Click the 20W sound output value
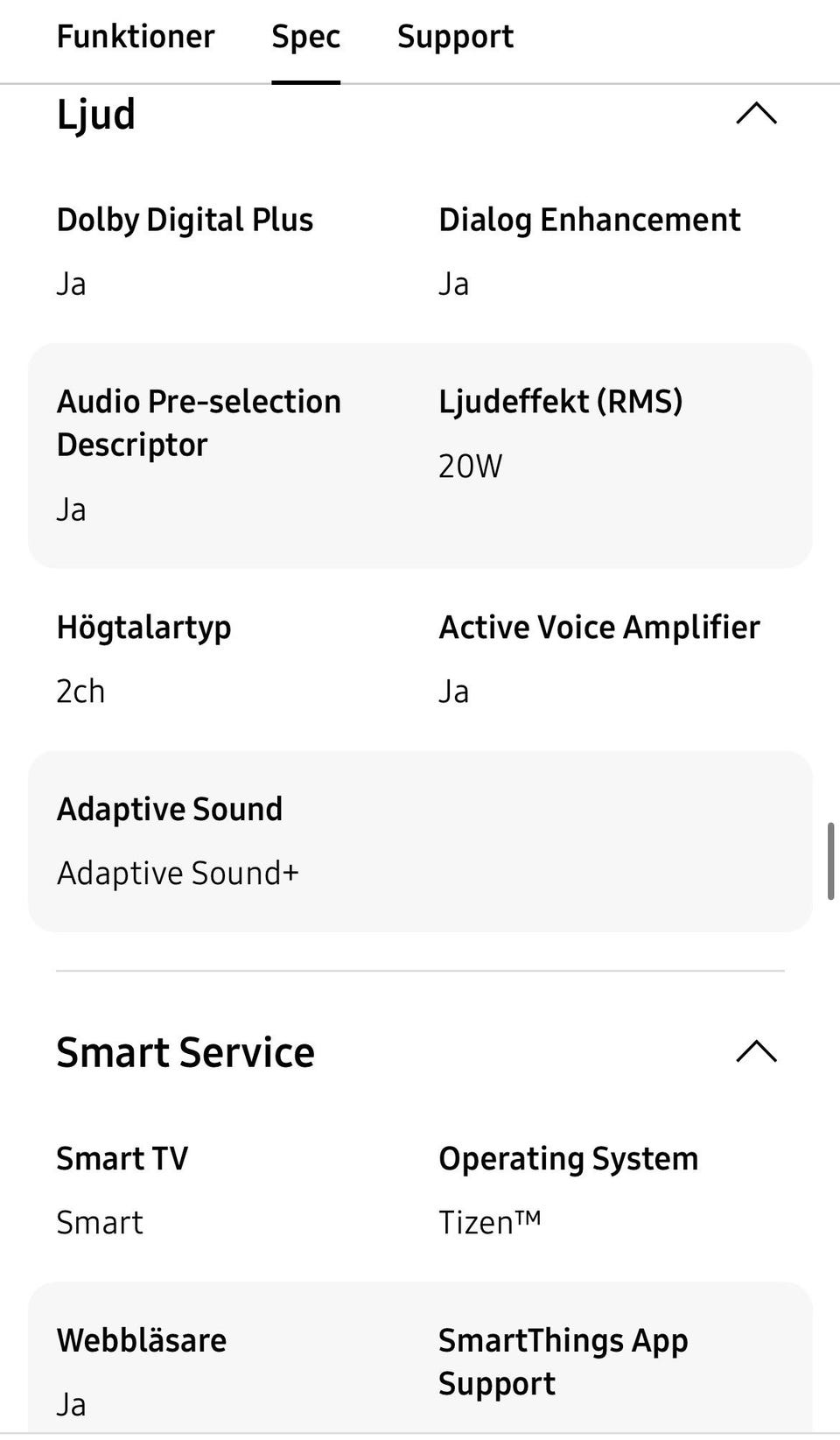Image resolution: width=840 pixels, height=1440 pixels. 470,466
